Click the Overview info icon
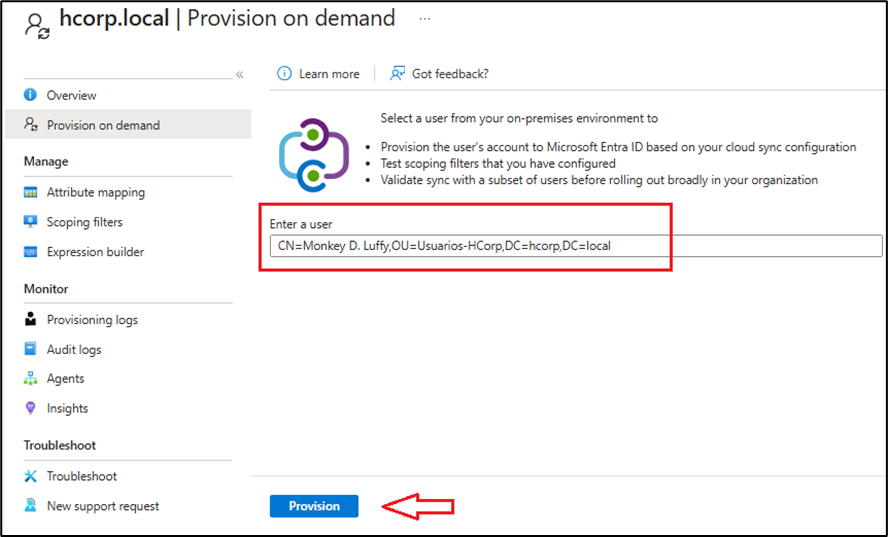Screen dimensions: 888x537 30,96
